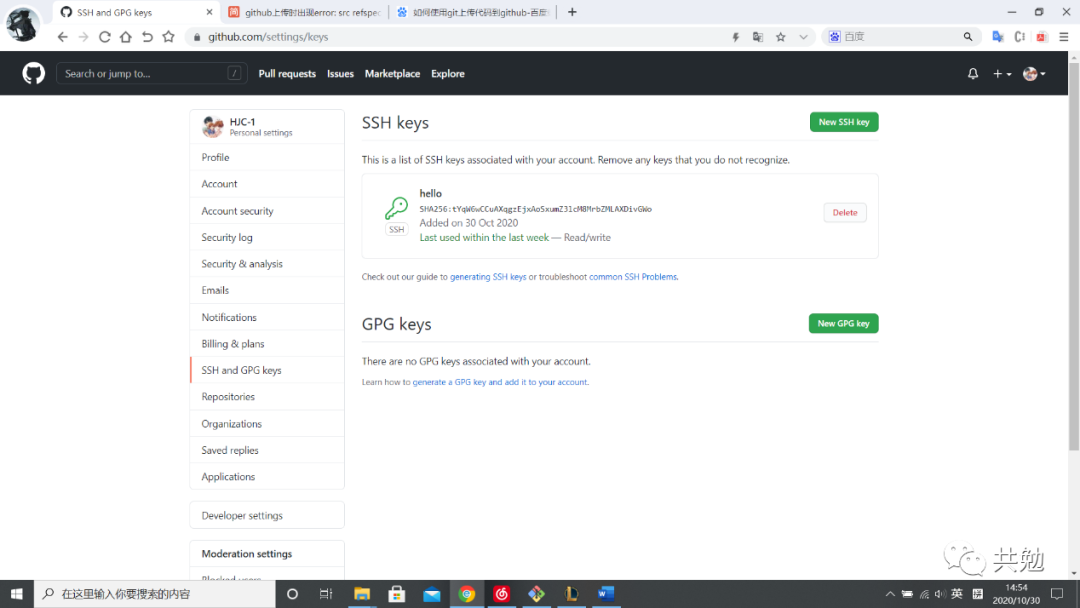The image size is (1080, 608).
Task: Click the translate extension icon
Action: coord(997,37)
